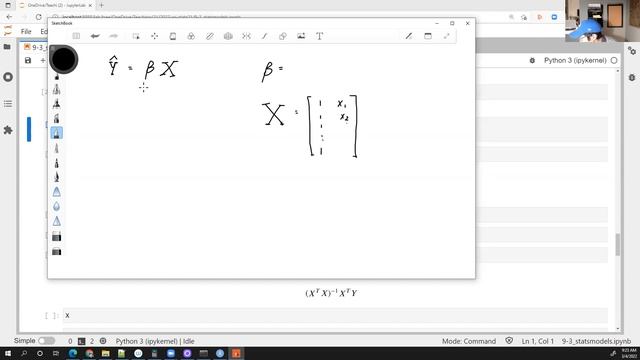This screenshot has height=360, width=640.
Task: Click Python 3 (ipykernel) kernel name
Action: click(x=575, y=60)
